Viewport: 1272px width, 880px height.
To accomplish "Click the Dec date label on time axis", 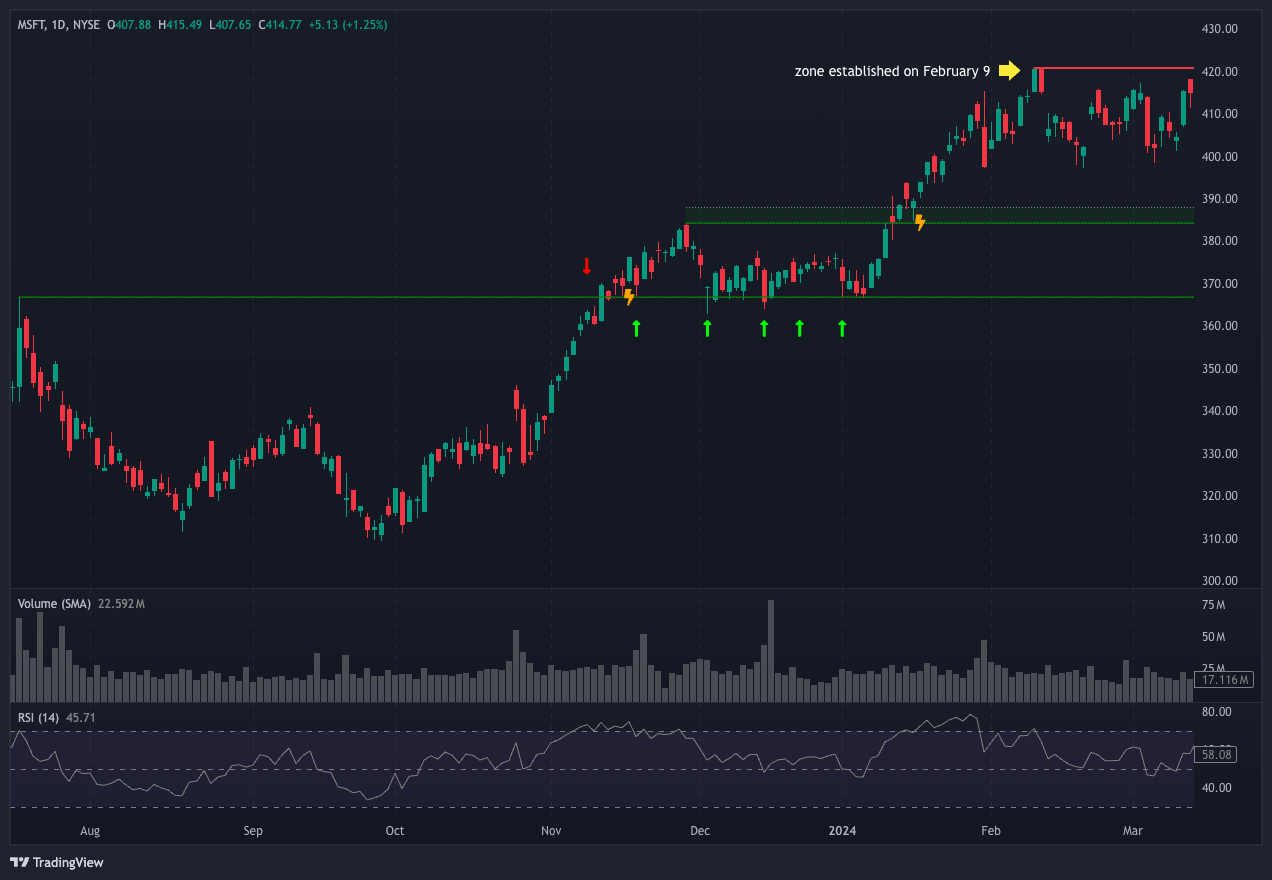I will [700, 831].
